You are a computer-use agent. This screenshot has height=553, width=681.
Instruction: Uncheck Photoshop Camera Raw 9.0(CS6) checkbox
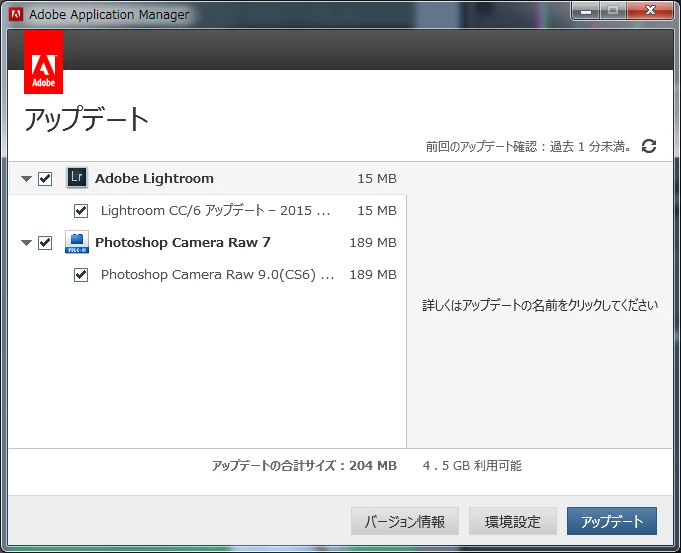(81, 275)
